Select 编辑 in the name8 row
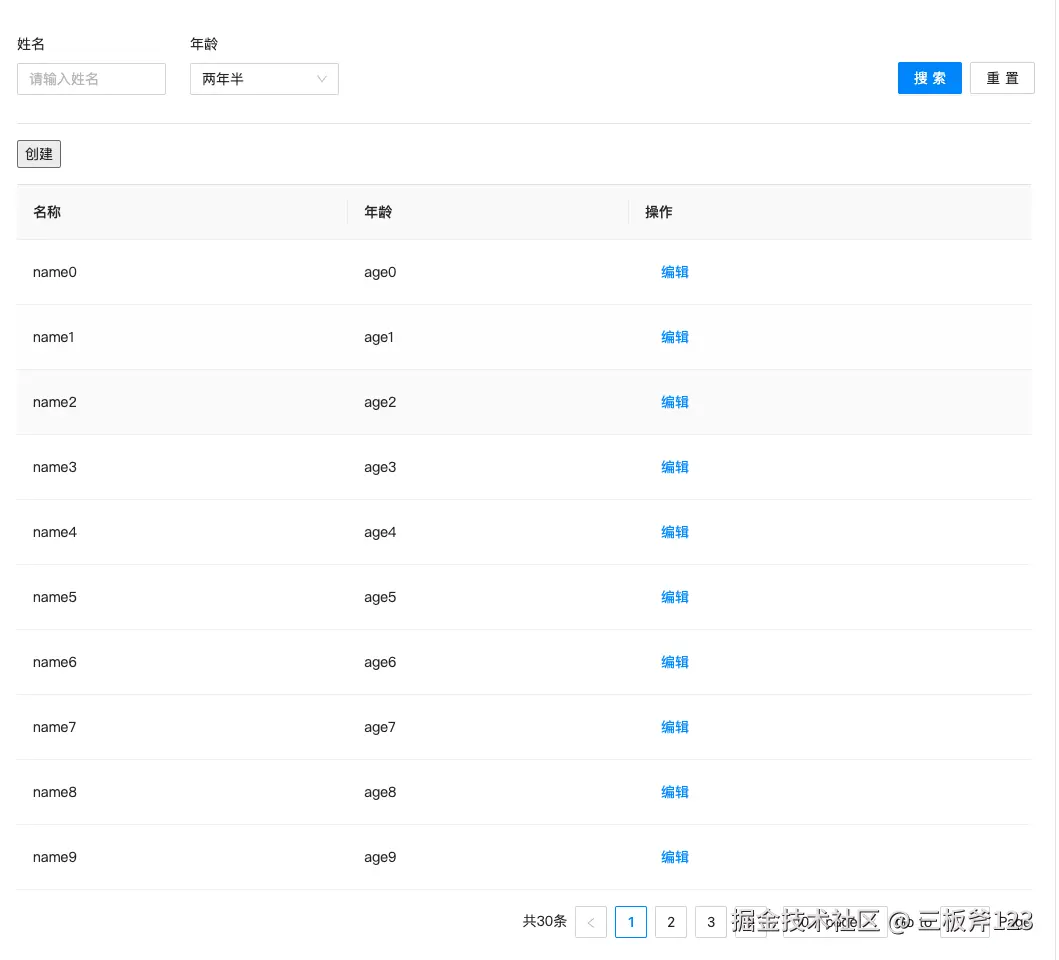Screen dimensions: 1059x960 [675, 792]
